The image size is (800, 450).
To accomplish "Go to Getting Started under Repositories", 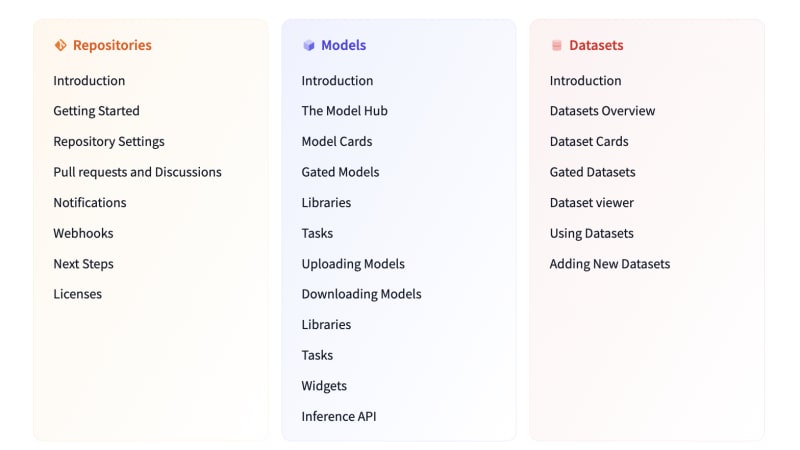I will pyautogui.click(x=96, y=111).
